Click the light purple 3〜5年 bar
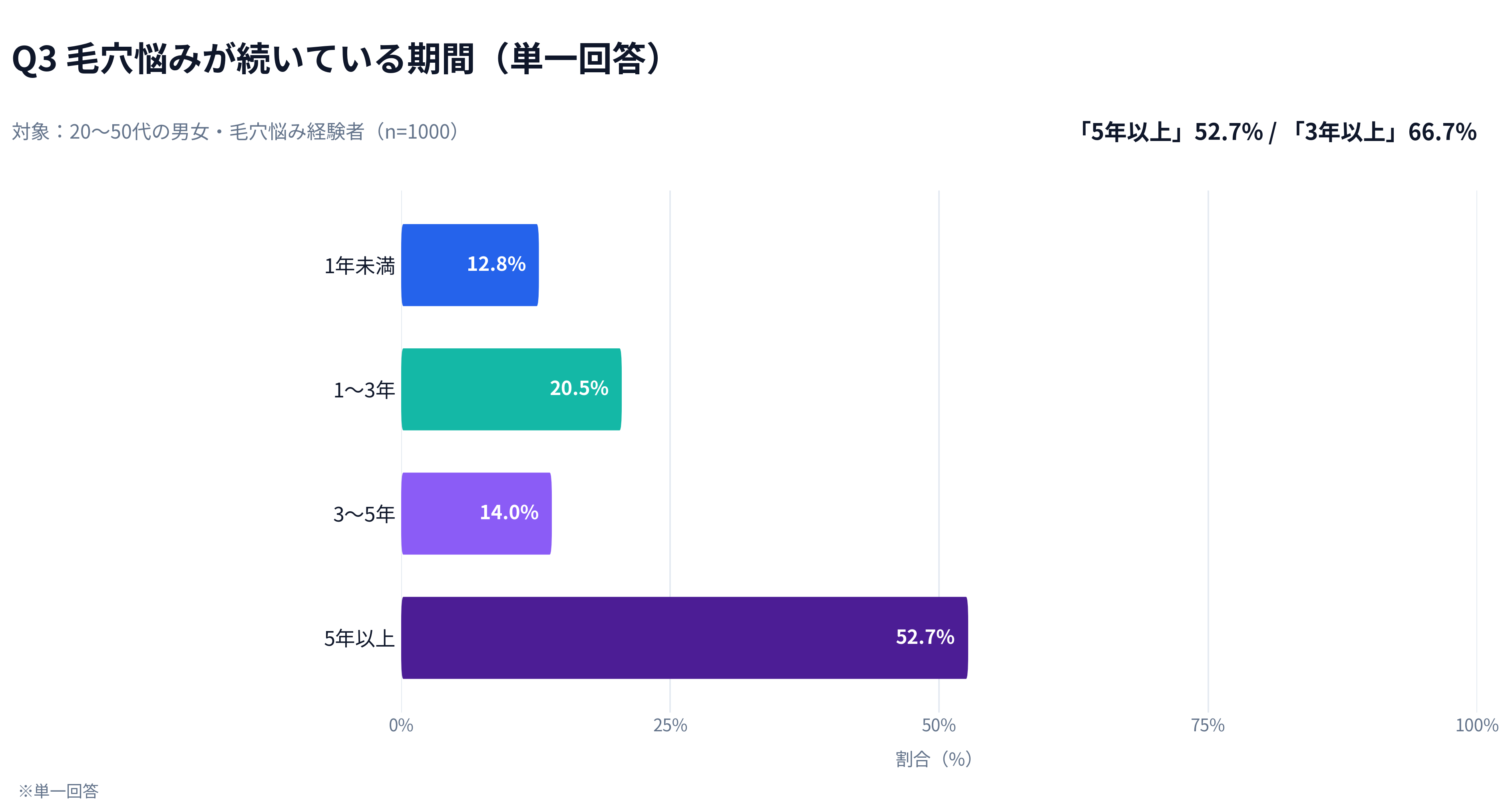This screenshot has width=1510, height=812. [477, 513]
